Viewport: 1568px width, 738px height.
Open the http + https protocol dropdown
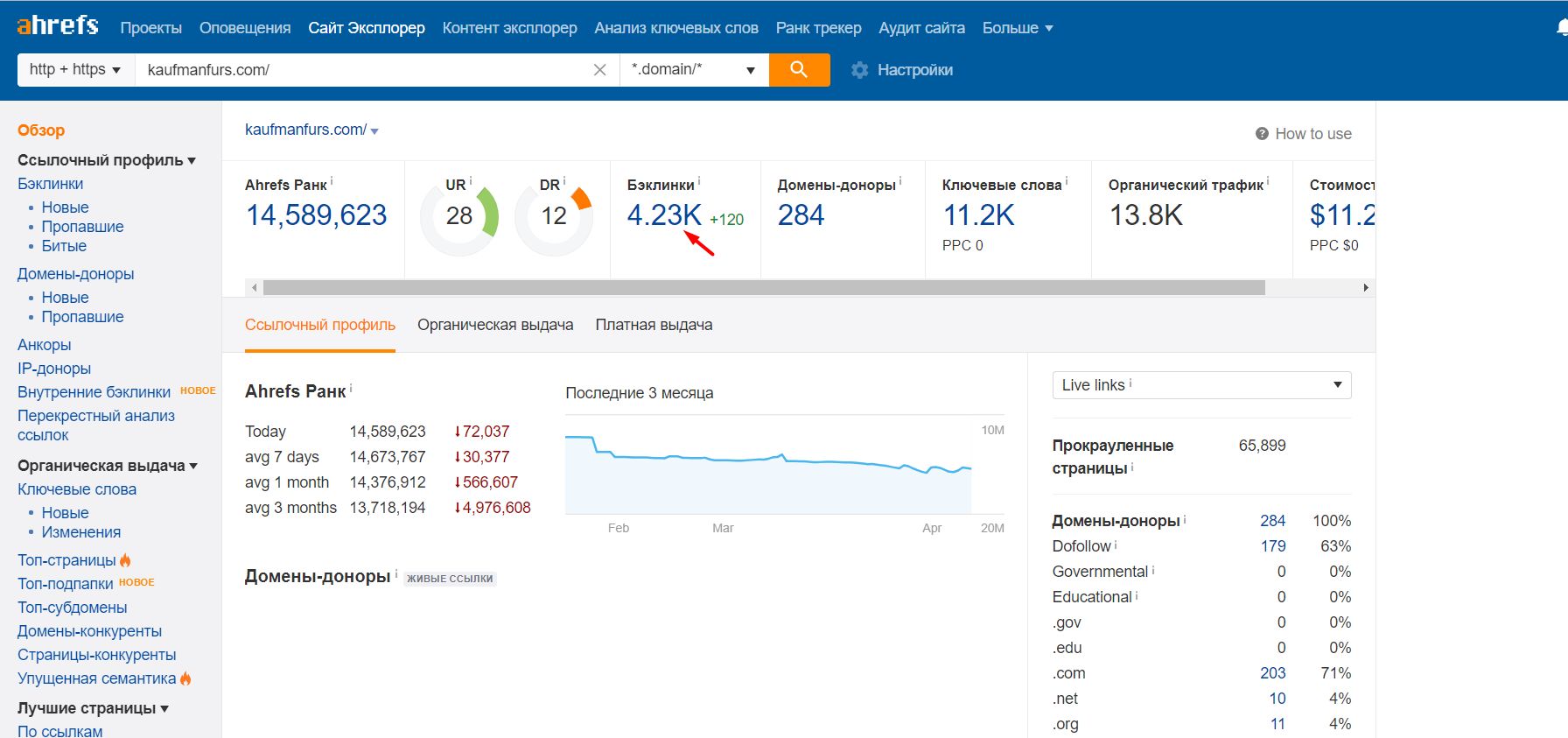[x=76, y=69]
